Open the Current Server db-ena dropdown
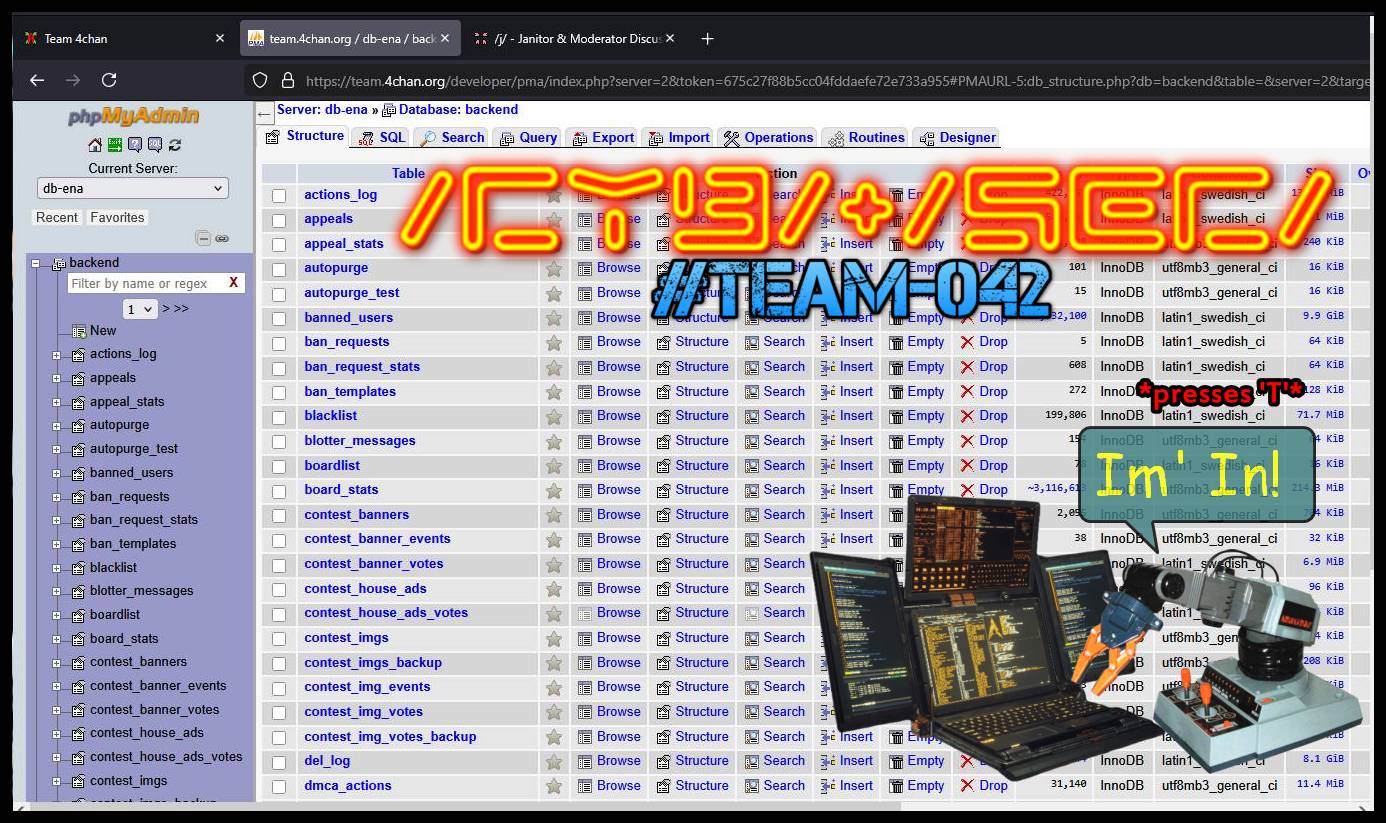 point(133,188)
